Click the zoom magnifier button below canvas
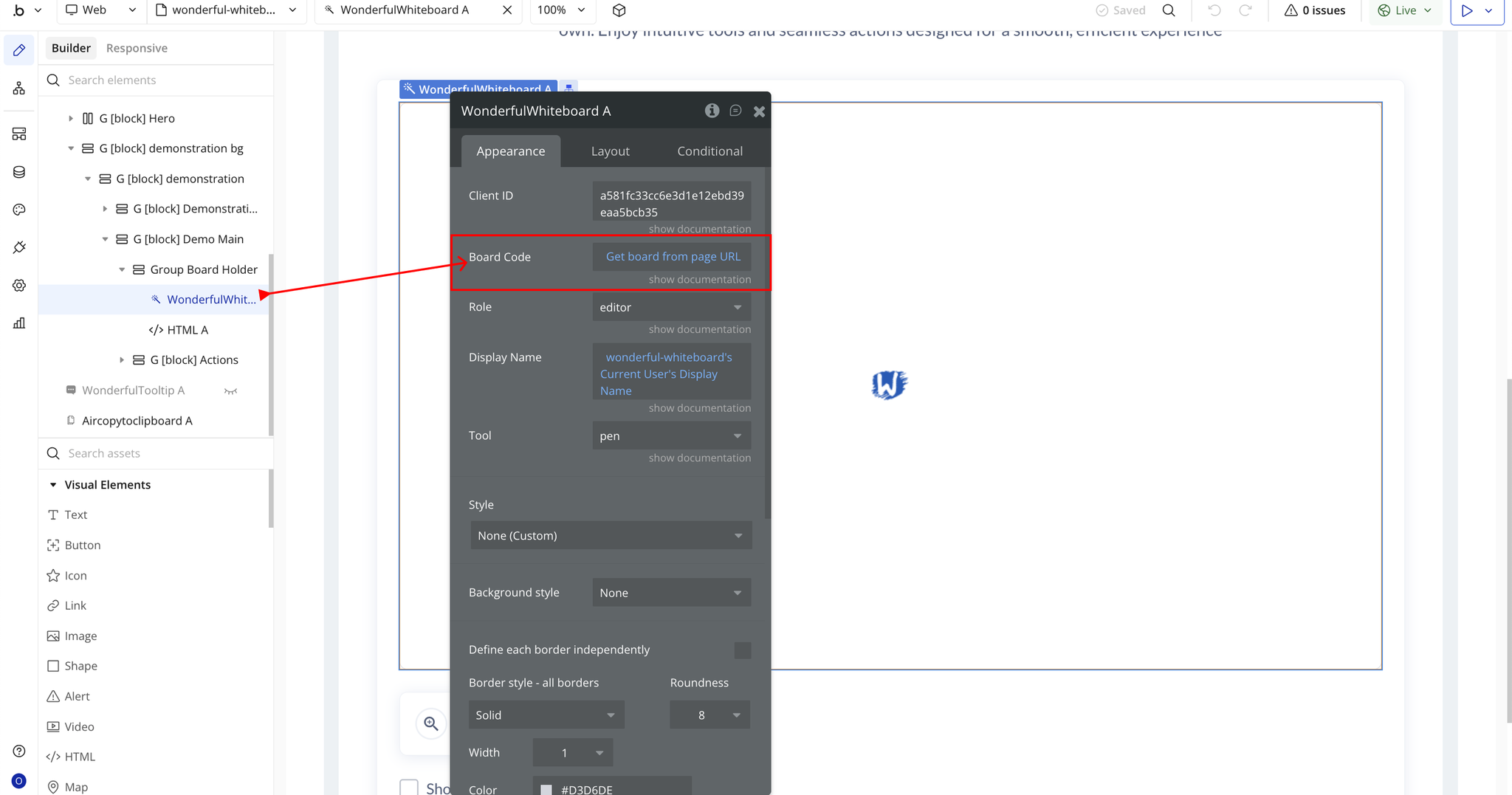The image size is (1512, 795). coord(431,724)
